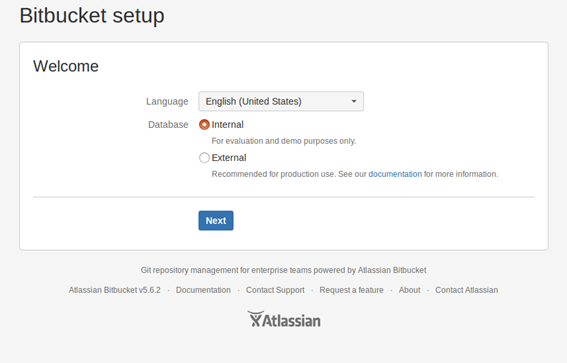This screenshot has width=567, height=363.
Task: Select the External database radio button
Action: tap(204, 158)
